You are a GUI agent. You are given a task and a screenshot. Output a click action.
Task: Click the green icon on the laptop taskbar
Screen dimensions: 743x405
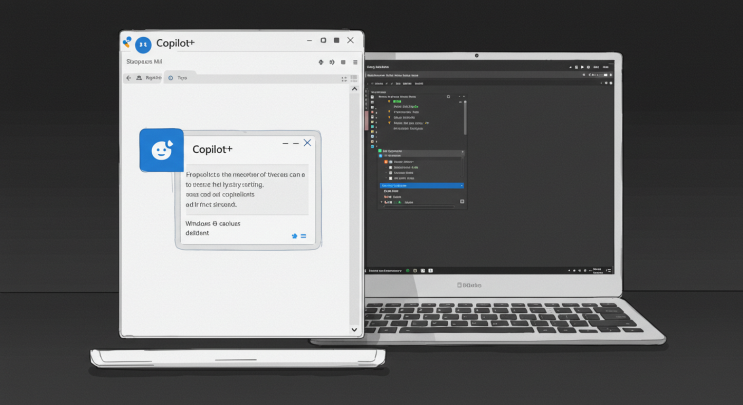[408, 270]
